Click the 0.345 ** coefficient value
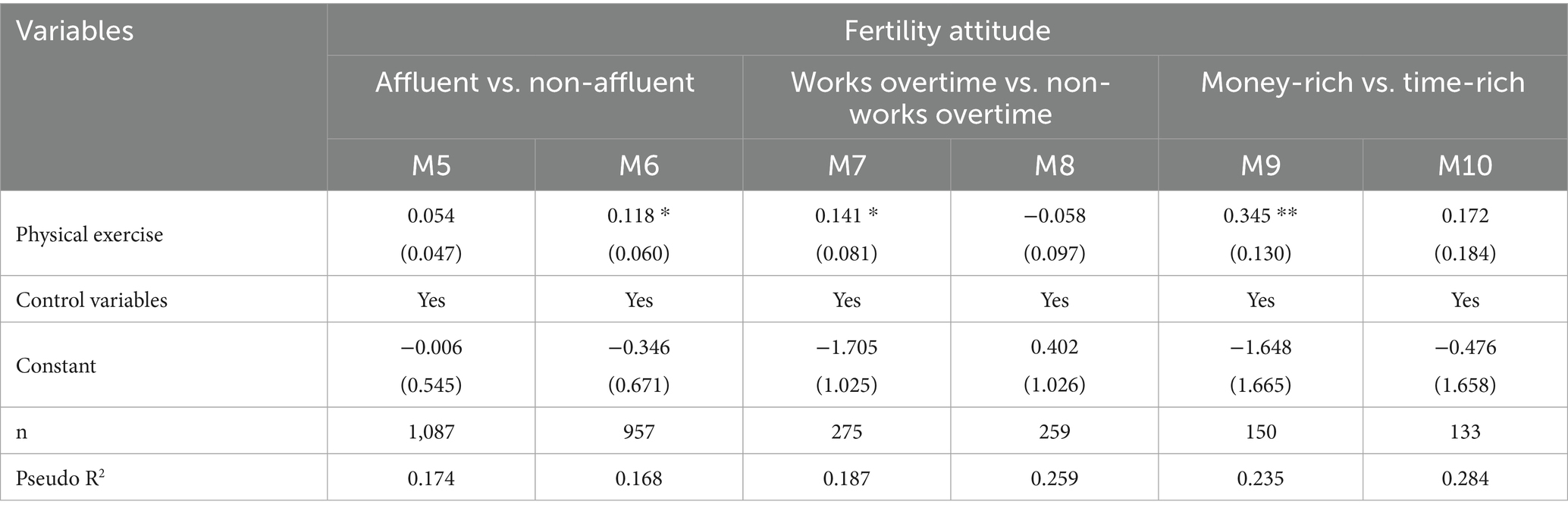1568x514 pixels. tap(1260, 216)
